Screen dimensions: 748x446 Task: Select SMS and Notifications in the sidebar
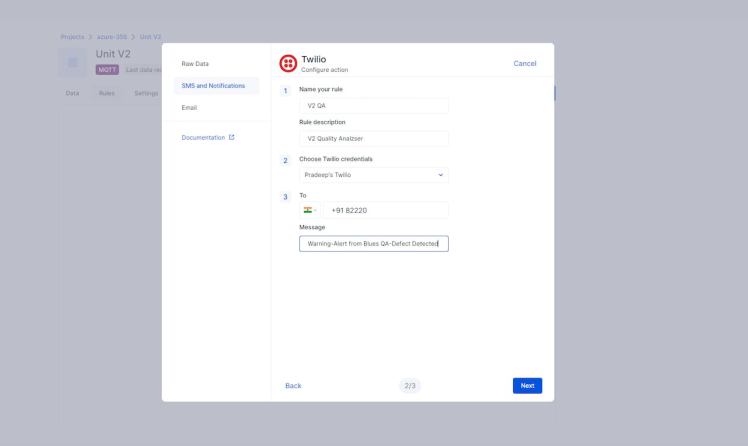coord(217,86)
